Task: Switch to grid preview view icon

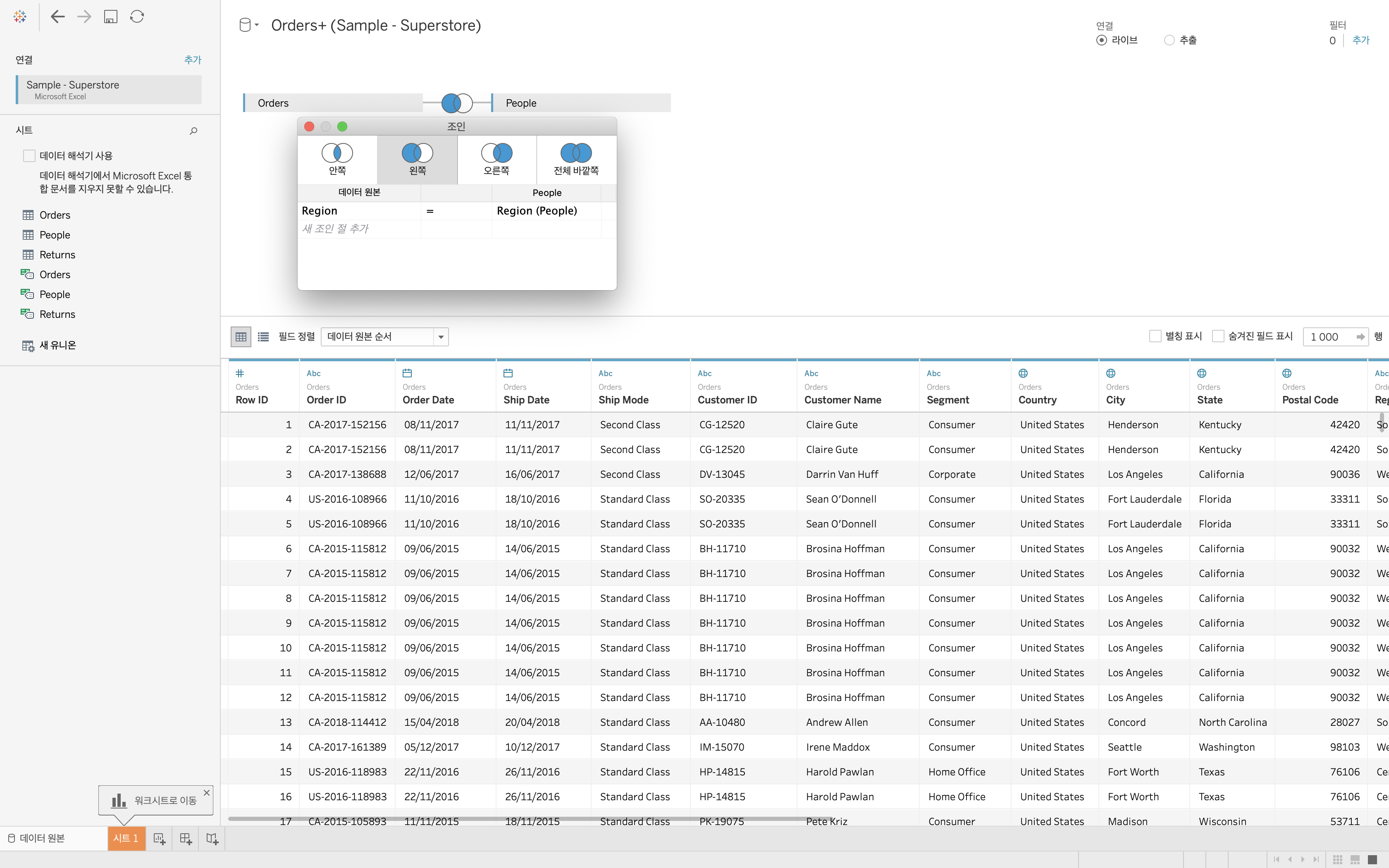Action: tap(241, 337)
